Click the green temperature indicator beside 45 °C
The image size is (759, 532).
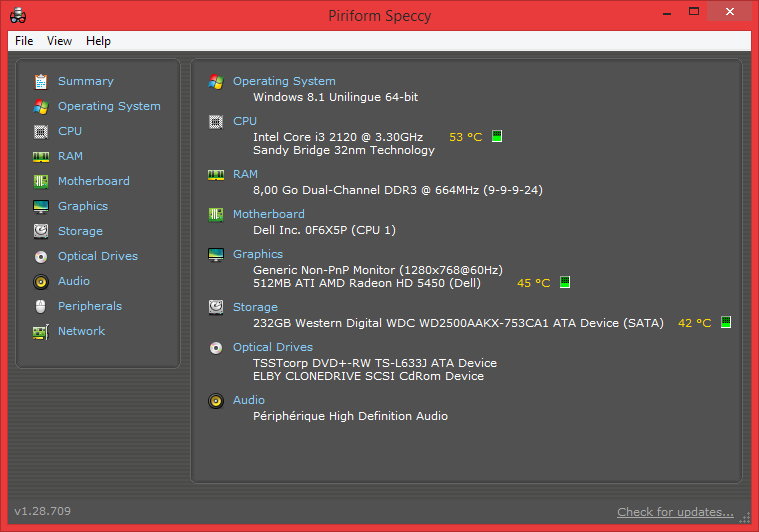coord(565,282)
